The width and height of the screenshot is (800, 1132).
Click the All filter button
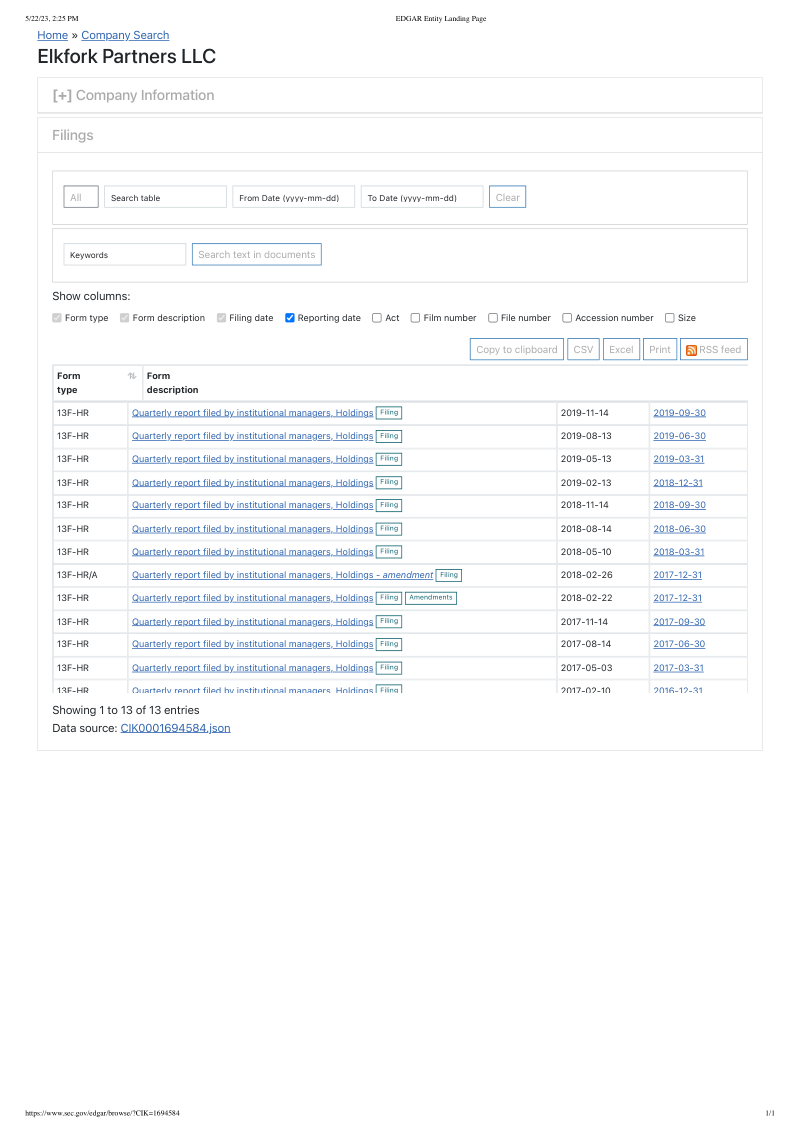(81, 197)
